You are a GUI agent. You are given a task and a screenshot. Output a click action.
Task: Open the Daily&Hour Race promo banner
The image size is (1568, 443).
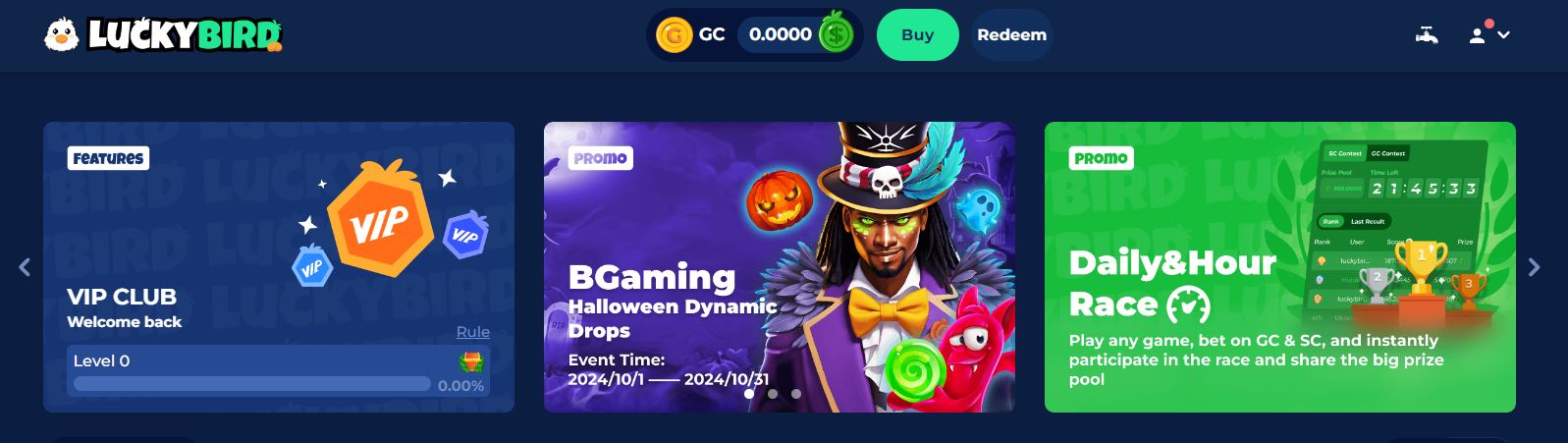pyautogui.click(x=1280, y=267)
